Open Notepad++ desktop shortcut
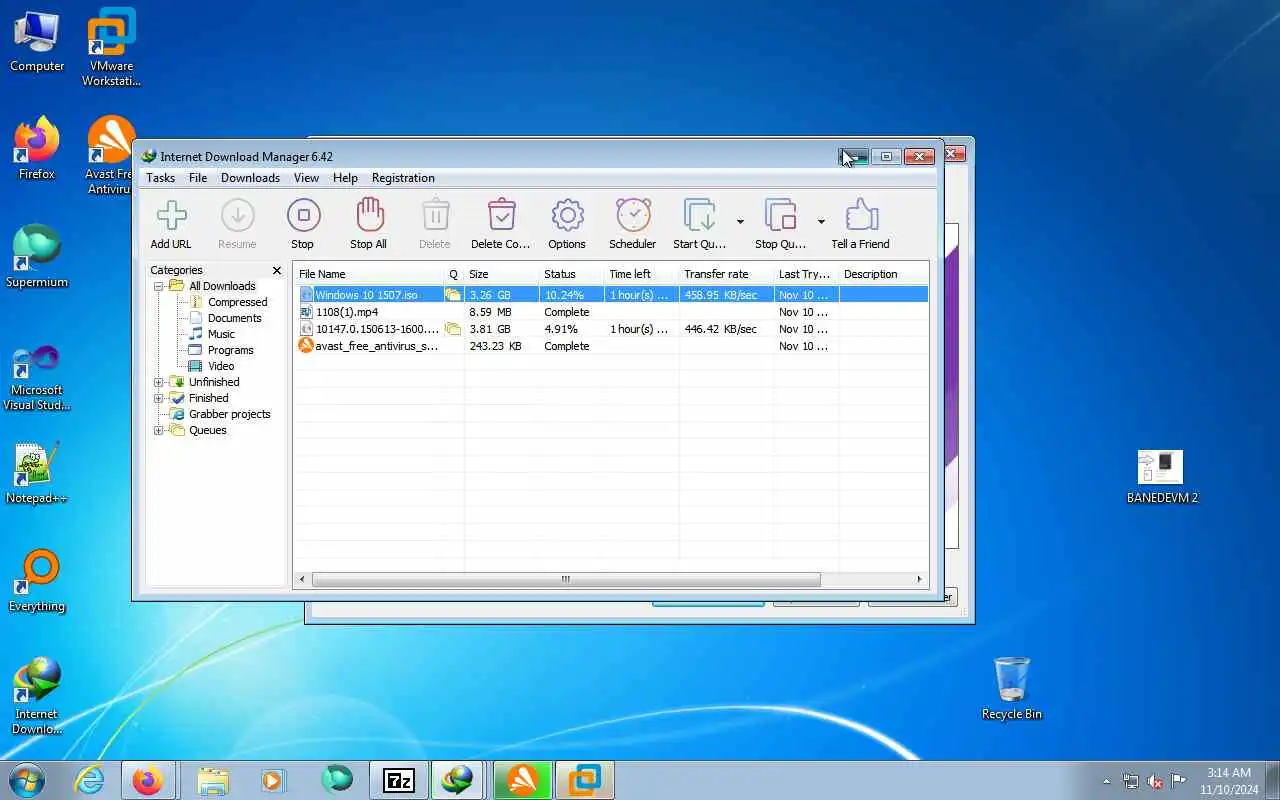Viewport: 1280px width, 800px height. point(37,472)
